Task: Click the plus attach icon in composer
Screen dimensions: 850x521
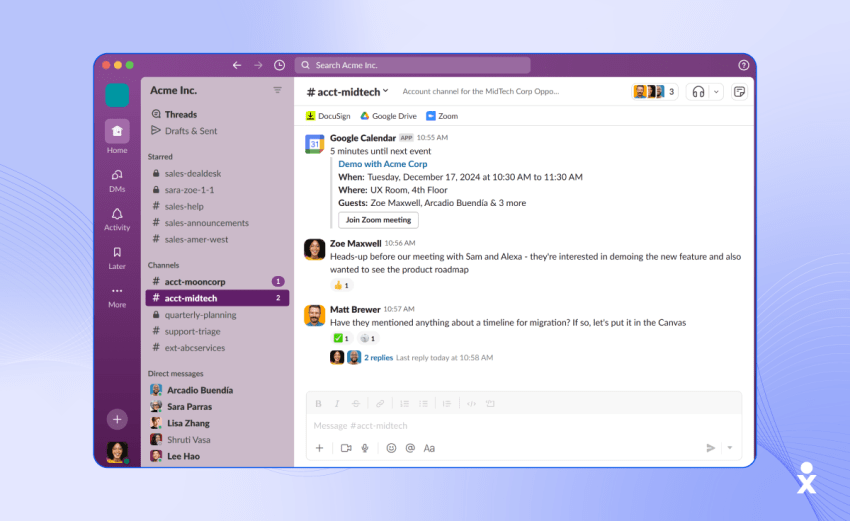Action: coord(319,448)
